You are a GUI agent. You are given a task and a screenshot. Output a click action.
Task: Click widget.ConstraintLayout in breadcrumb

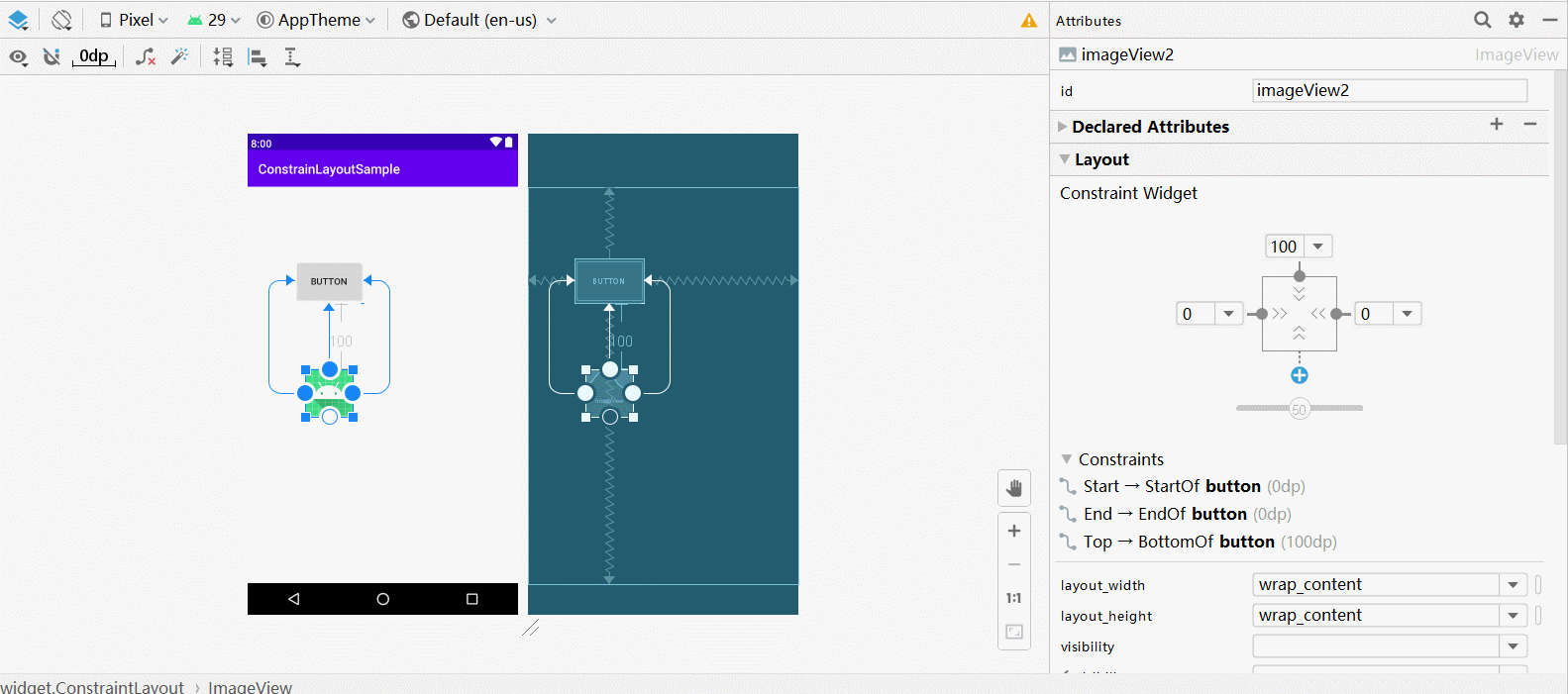[x=92, y=687]
